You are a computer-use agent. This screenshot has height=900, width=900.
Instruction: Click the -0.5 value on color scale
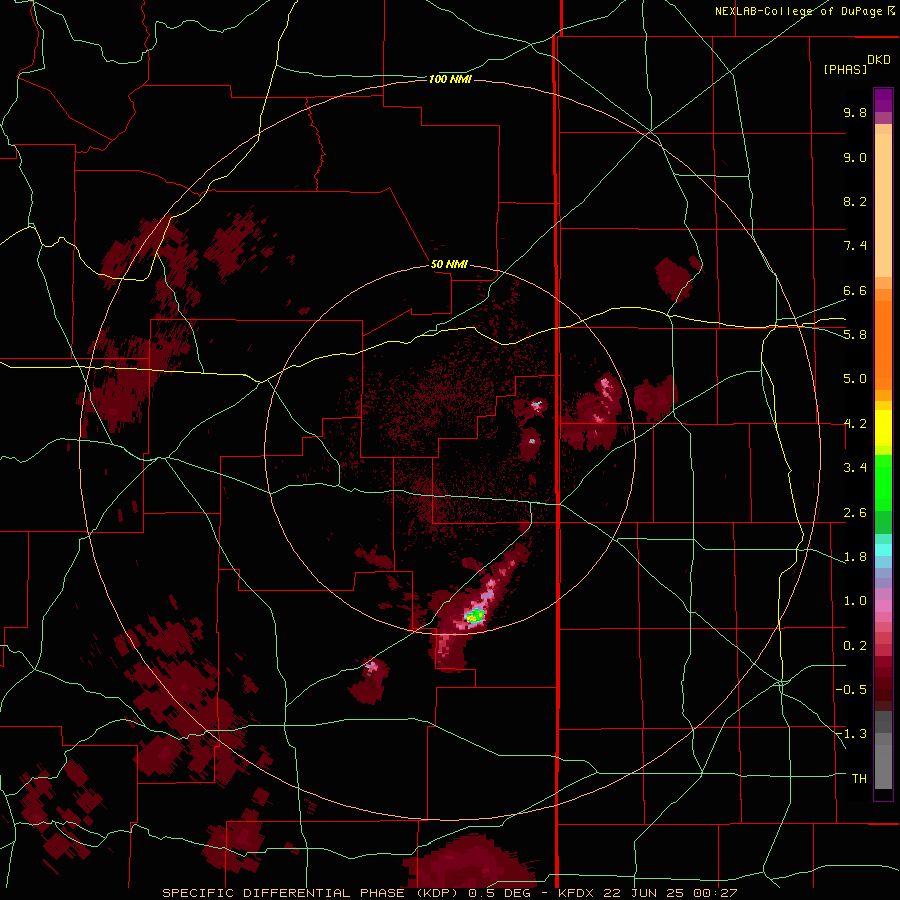click(x=851, y=690)
